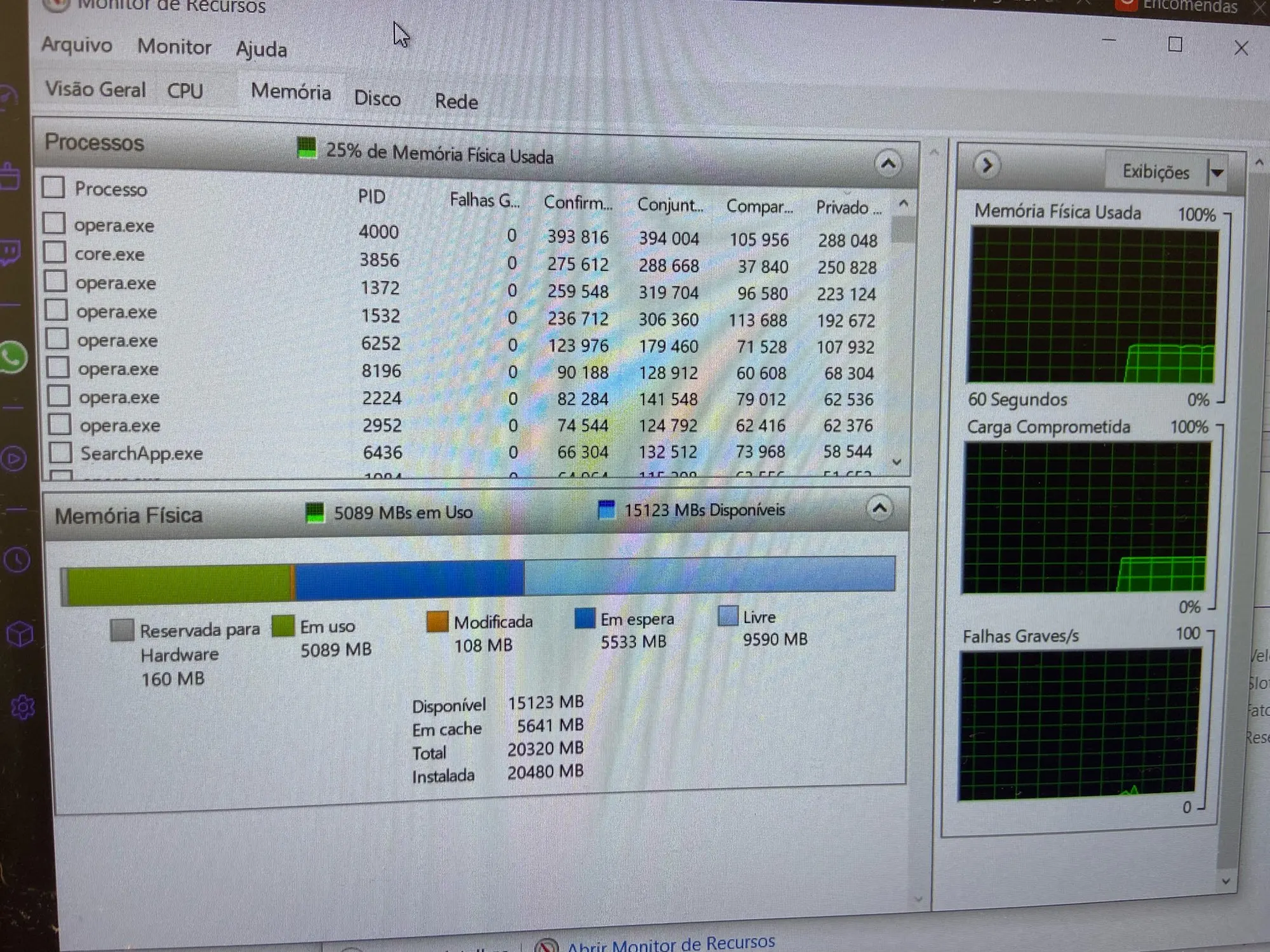Open the Twitch icon in the sidebar

(x=10, y=253)
